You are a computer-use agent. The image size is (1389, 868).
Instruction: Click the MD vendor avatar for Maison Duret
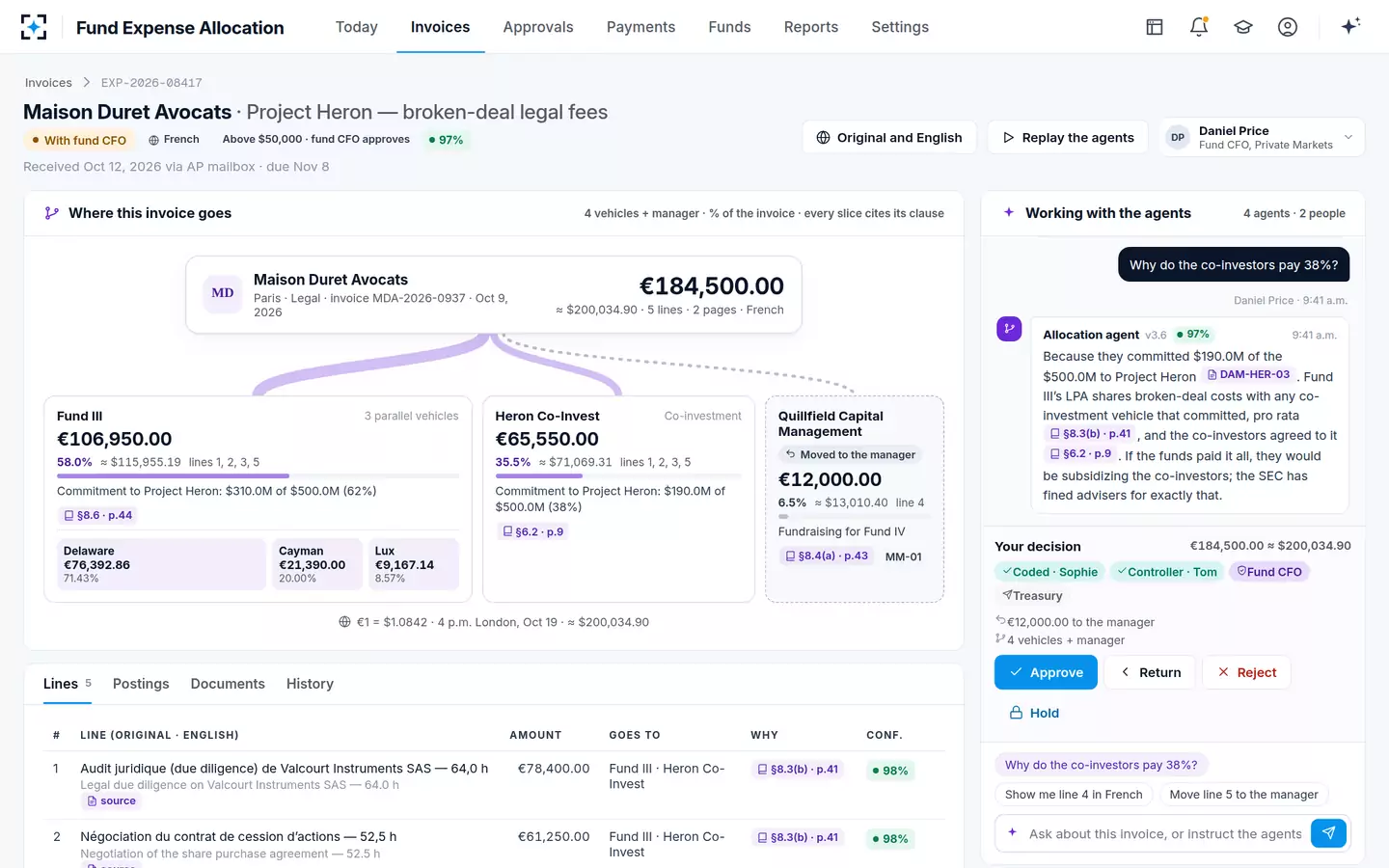pos(223,293)
